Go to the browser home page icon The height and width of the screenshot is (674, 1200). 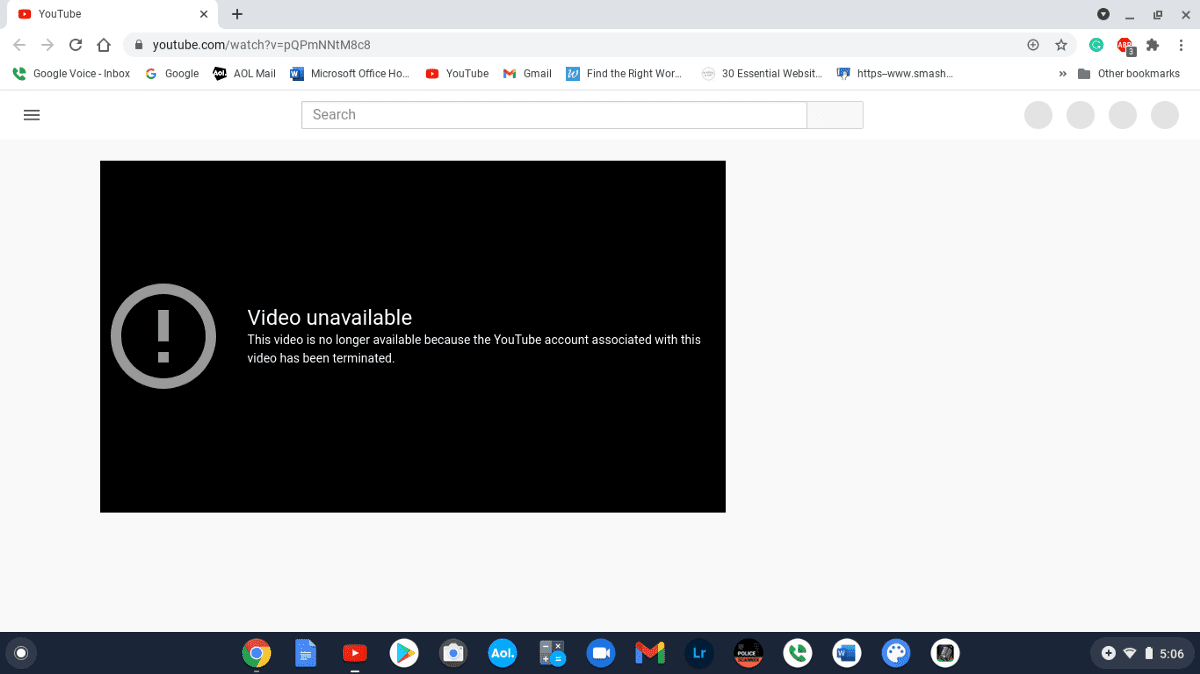(x=103, y=45)
